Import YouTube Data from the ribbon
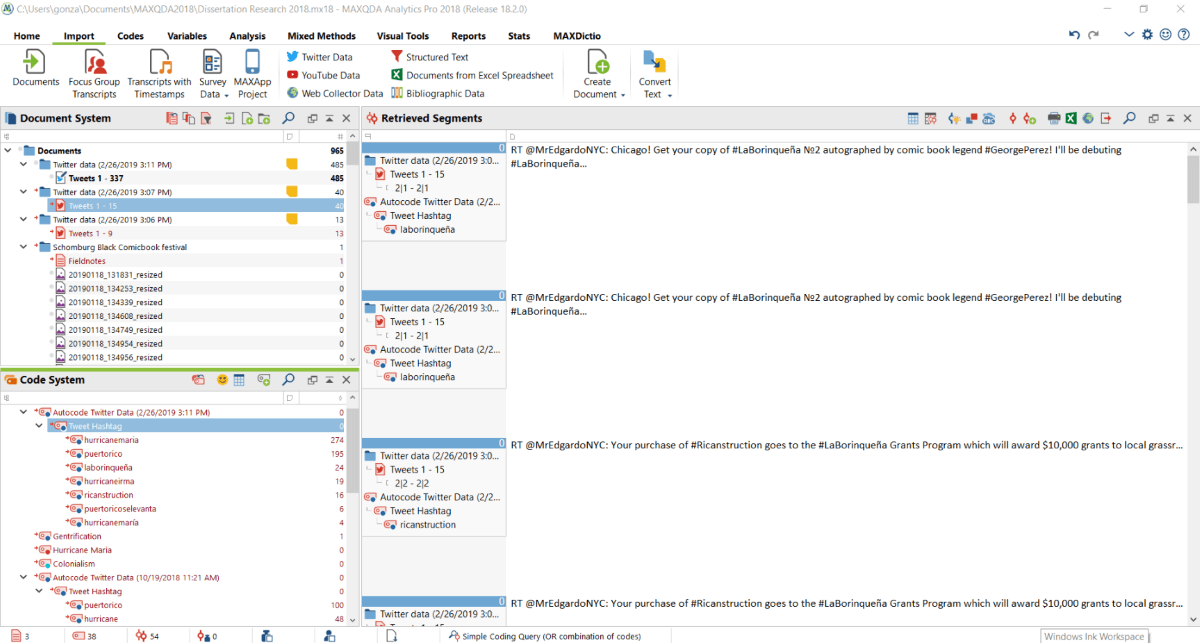This screenshot has height=643, width=1200. click(x=323, y=75)
